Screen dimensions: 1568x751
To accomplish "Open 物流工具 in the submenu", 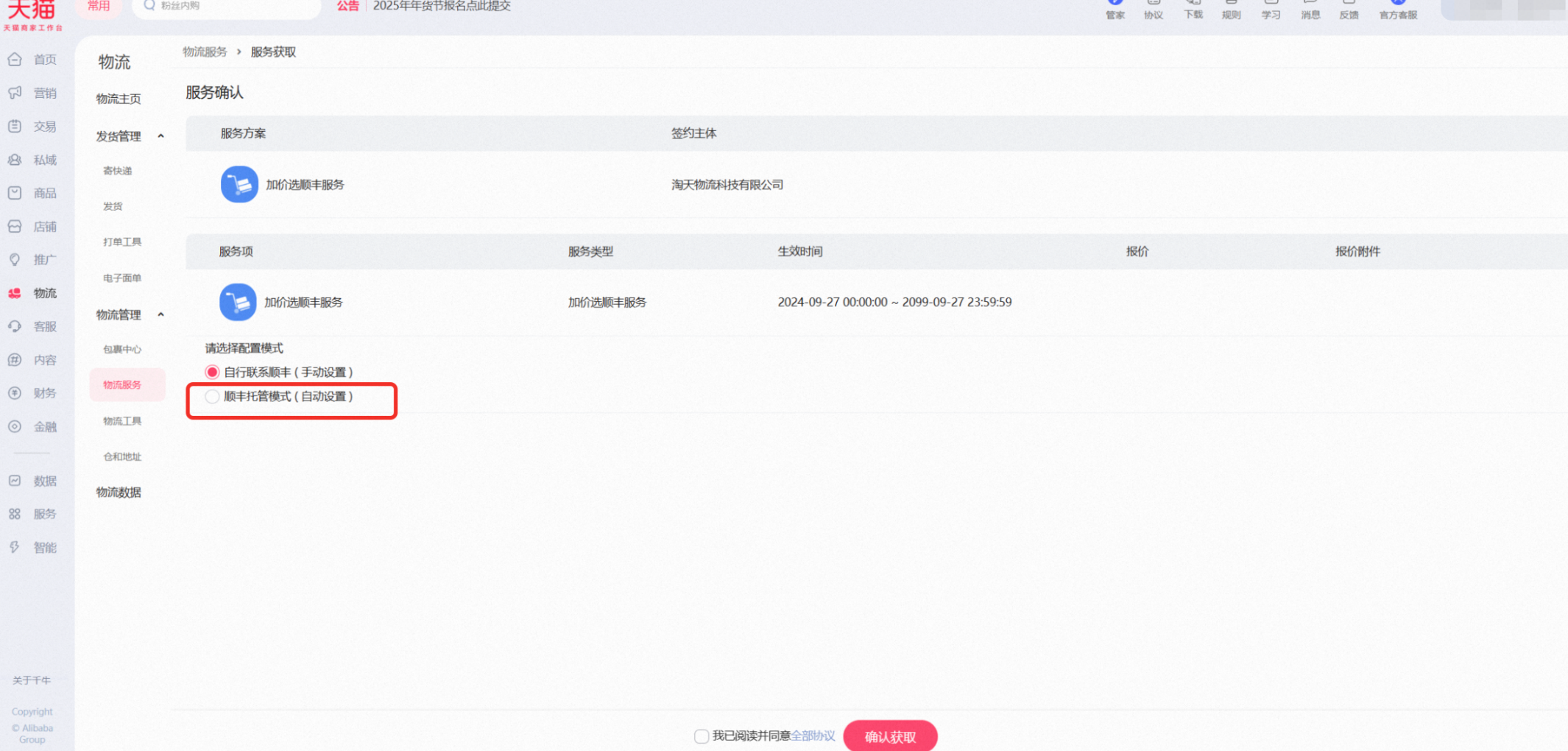I will point(122,421).
